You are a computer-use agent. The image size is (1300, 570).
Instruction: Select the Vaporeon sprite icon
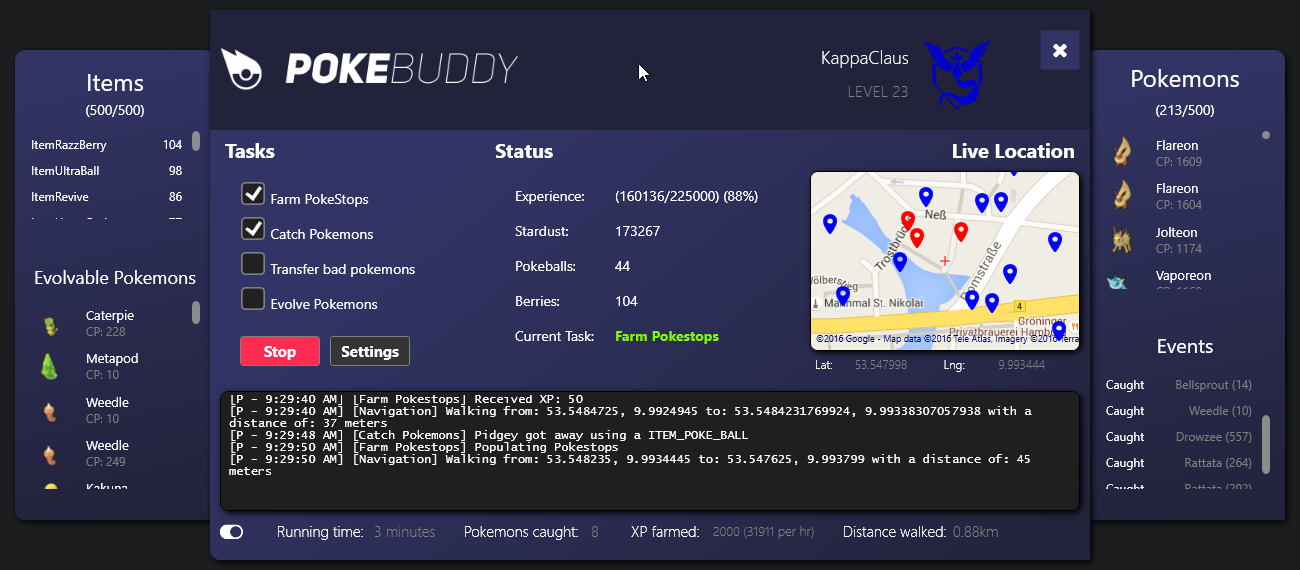click(1116, 282)
